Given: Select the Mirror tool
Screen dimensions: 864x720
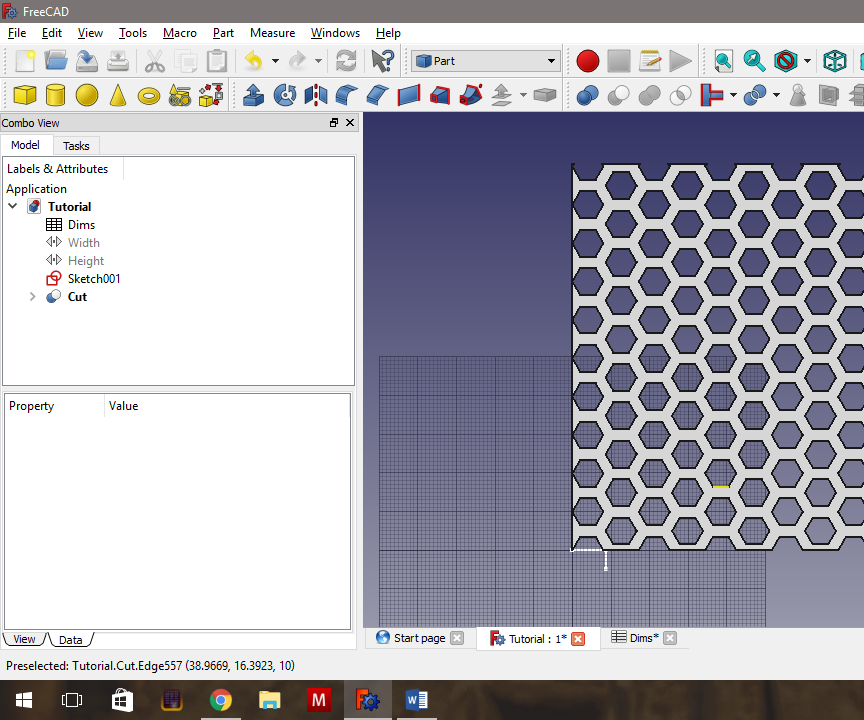Looking at the screenshot, I should pyautogui.click(x=317, y=95).
